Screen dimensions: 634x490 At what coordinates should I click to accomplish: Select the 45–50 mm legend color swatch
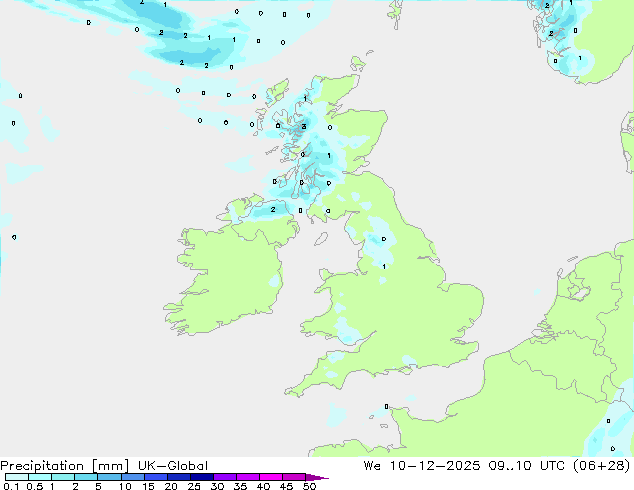coord(294,477)
